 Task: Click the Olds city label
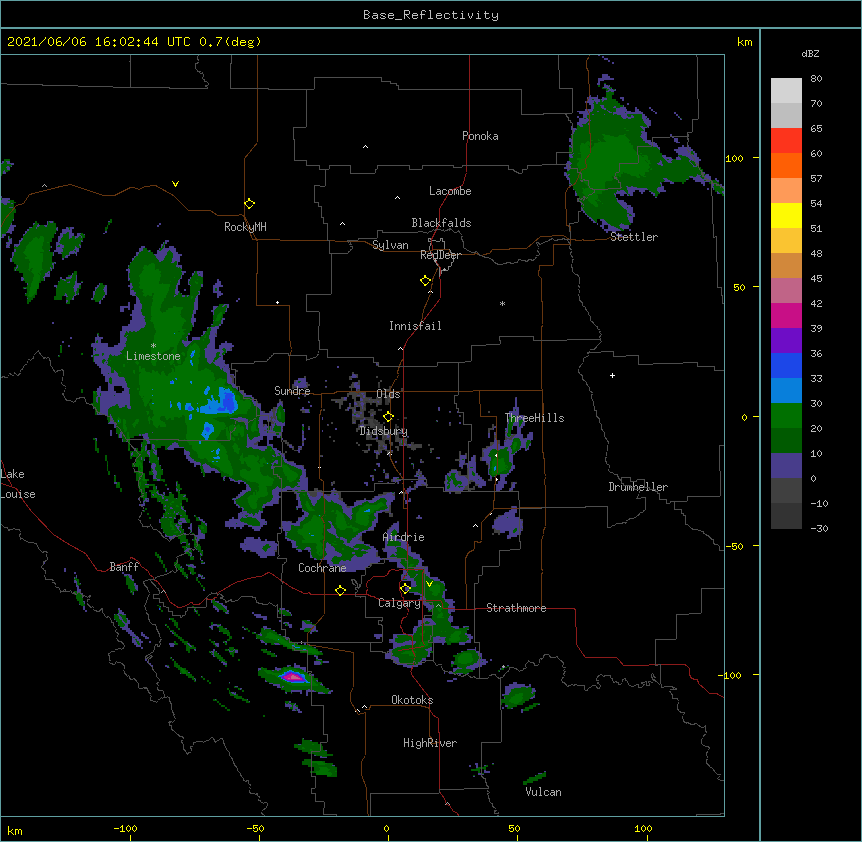pyautogui.click(x=388, y=394)
